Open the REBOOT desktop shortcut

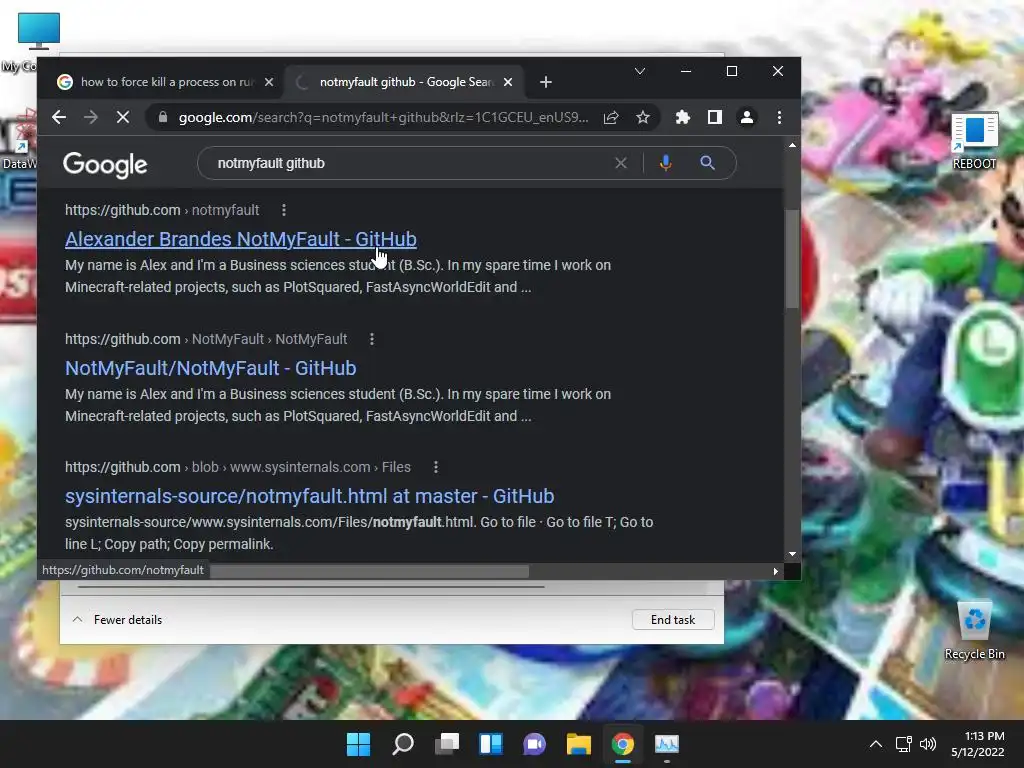(x=974, y=141)
